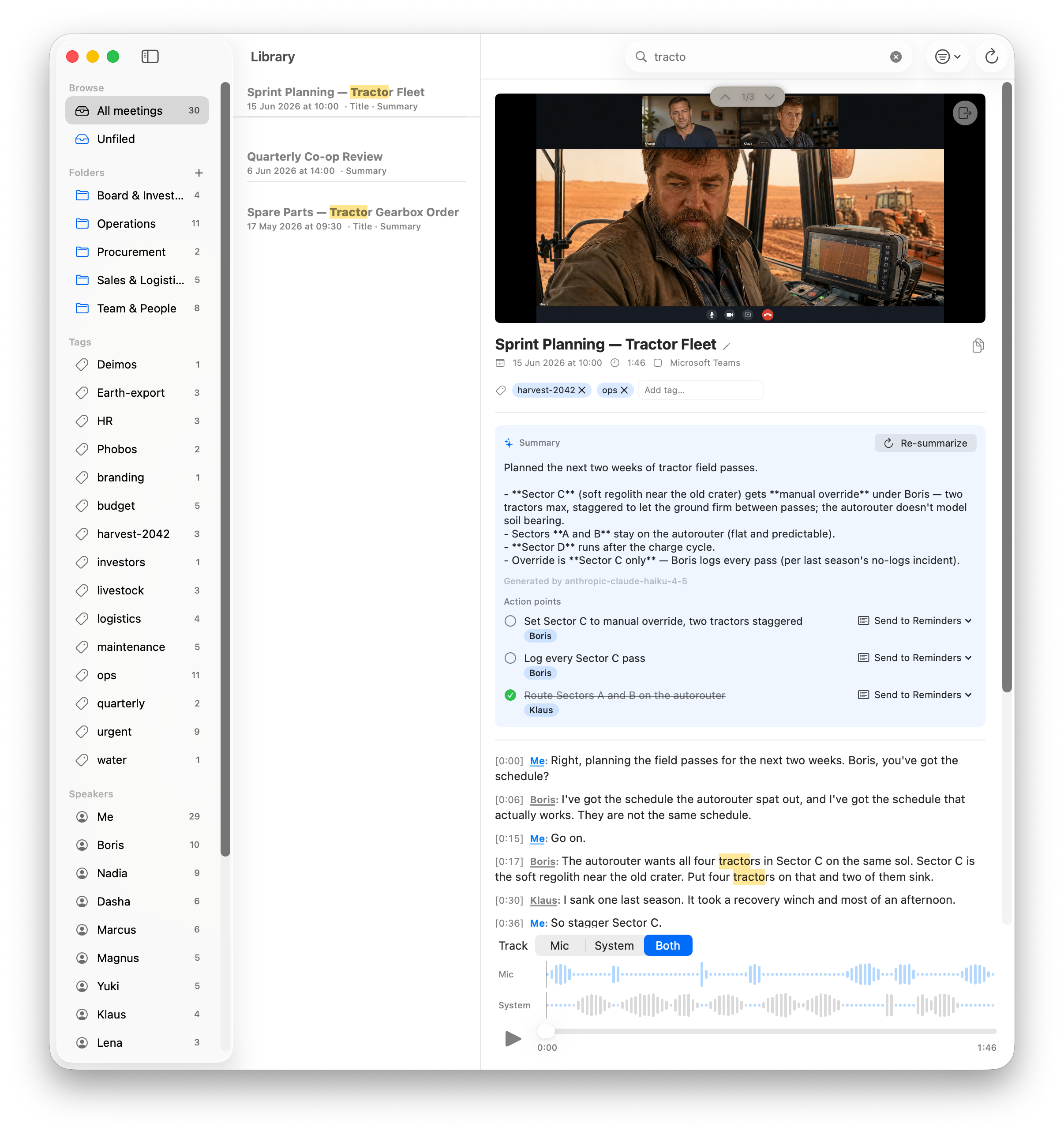Open Send to Reminders for Set Sector C

tap(915, 620)
